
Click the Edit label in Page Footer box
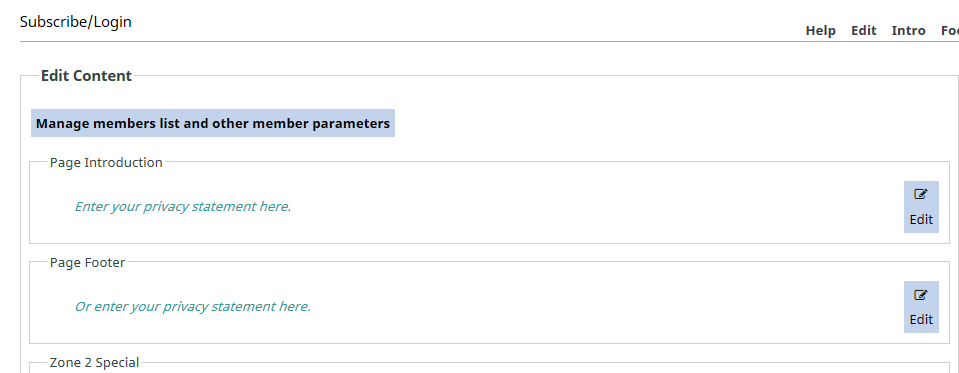[x=921, y=320]
